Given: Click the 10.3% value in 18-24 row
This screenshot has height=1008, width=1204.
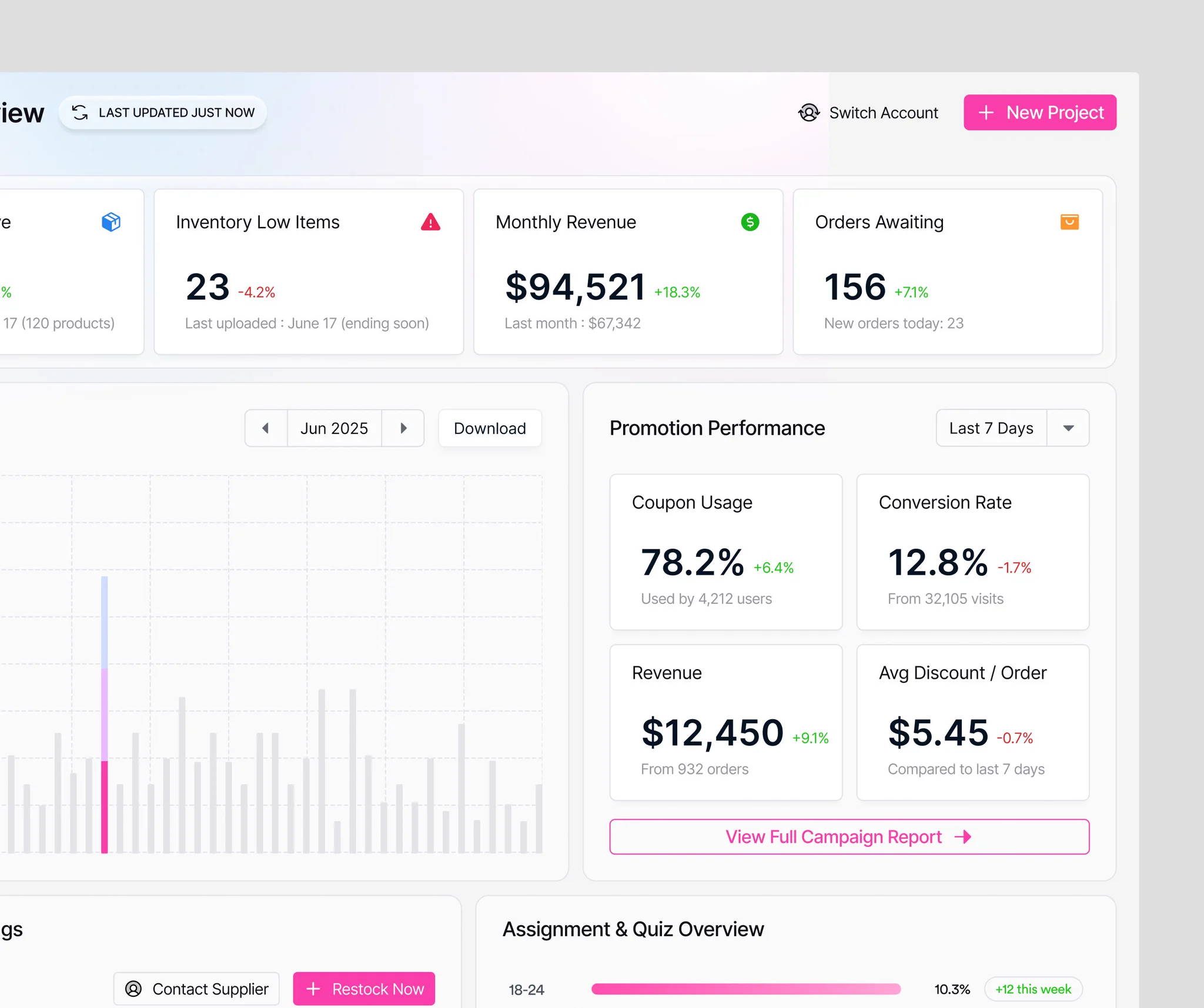Looking at the screenshot, I should pos(952,989).
